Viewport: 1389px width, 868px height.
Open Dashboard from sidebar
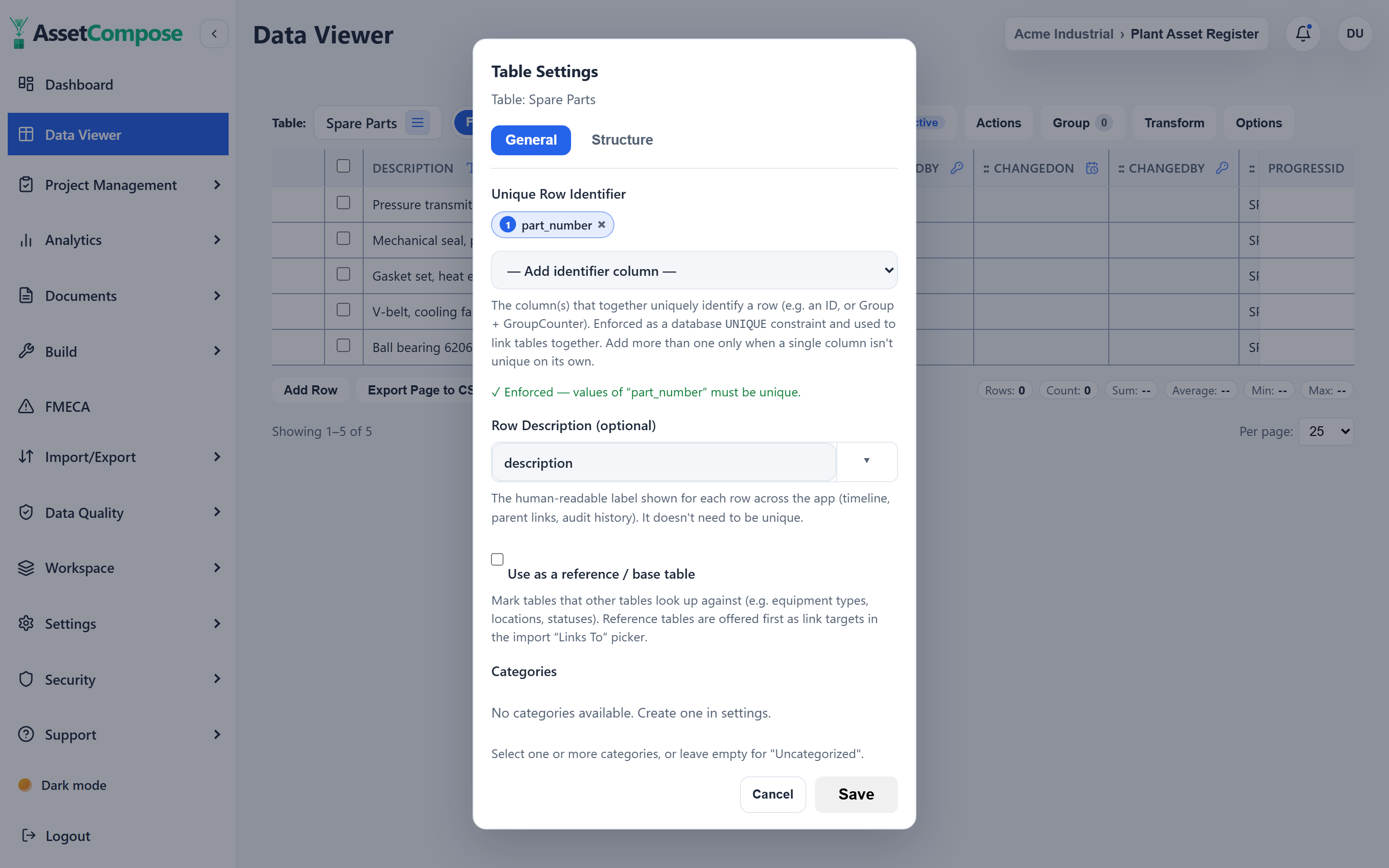118,84
